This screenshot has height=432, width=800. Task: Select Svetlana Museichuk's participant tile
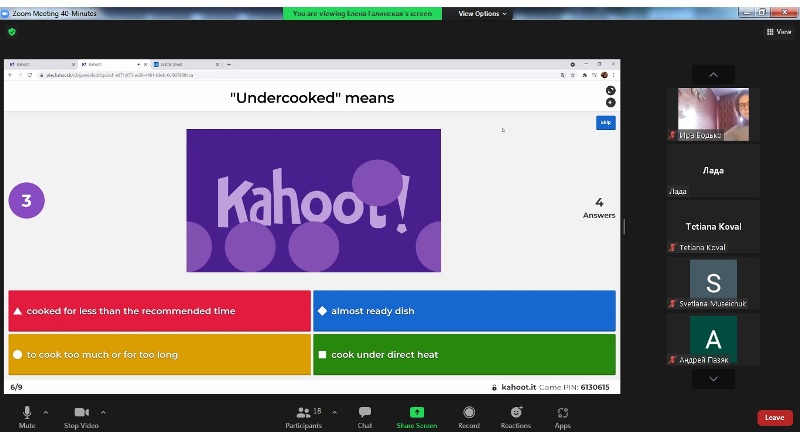pyautogui.click(x=713, y=283)
